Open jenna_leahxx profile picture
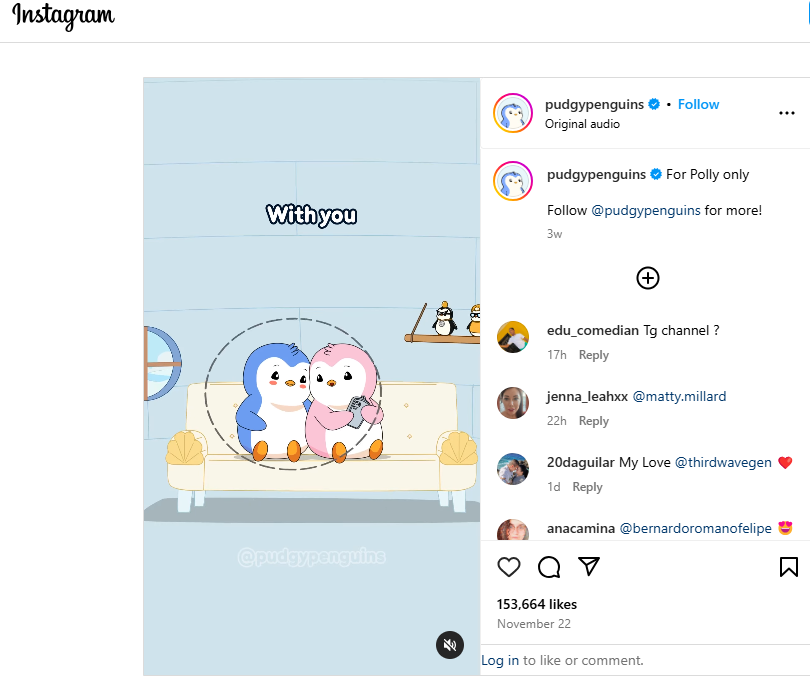Screen dimensions: 810x691 (513, 403)
